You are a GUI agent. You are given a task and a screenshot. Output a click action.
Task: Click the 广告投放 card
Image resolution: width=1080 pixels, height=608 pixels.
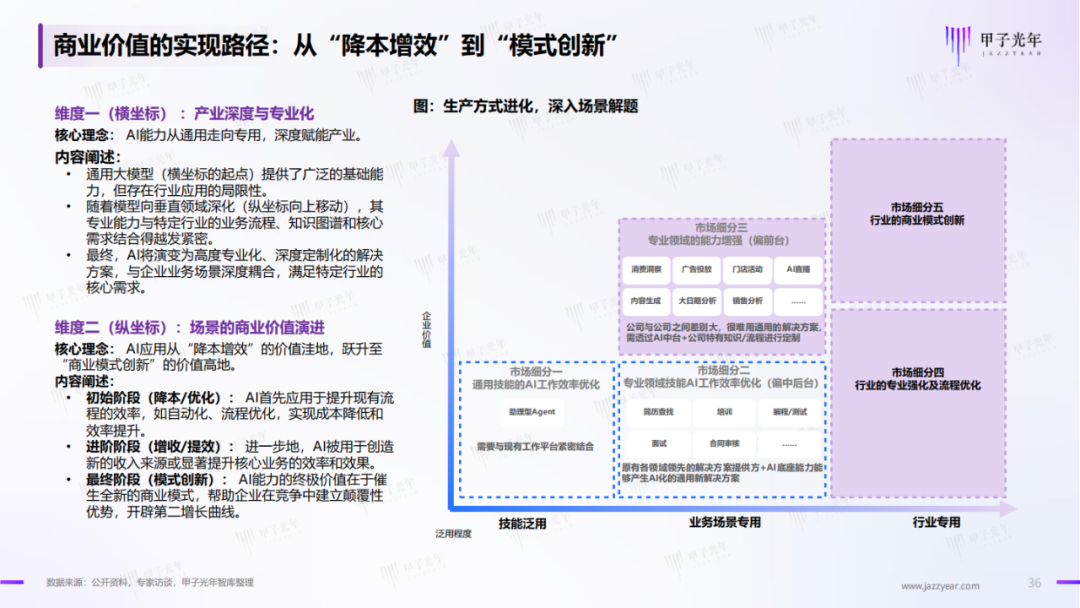(x=696, y=270)
